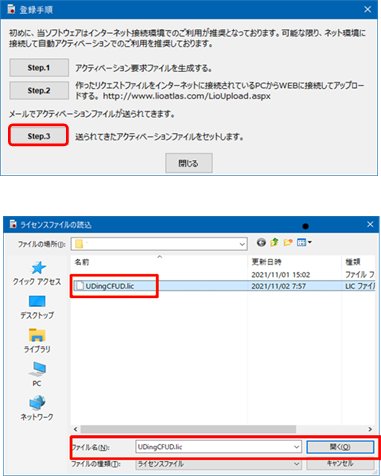Click the 登録手順 title bar icon

click(11, 9)
